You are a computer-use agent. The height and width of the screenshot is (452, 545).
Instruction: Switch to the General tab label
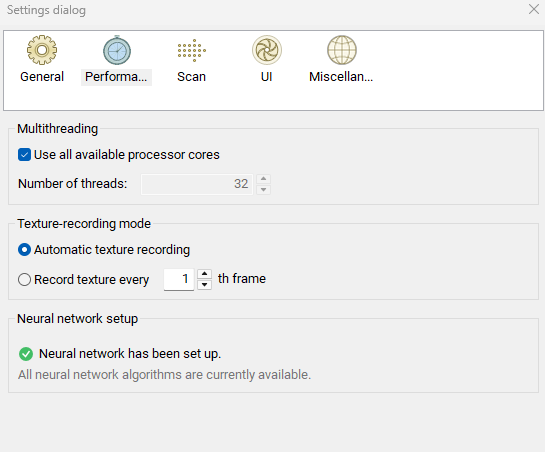pyautogui.click(x=42, y=76)
